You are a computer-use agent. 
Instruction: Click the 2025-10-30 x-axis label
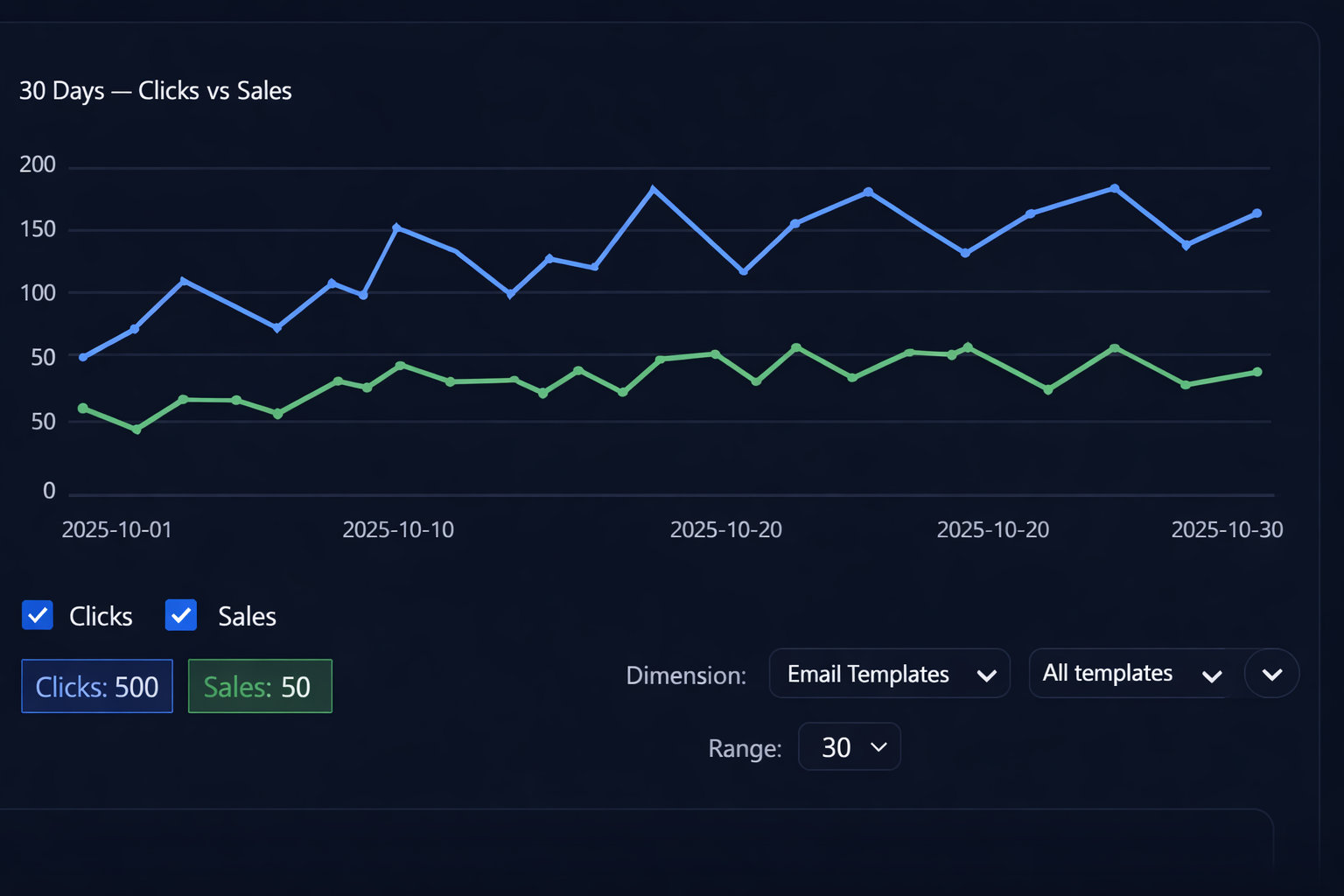1227,529
